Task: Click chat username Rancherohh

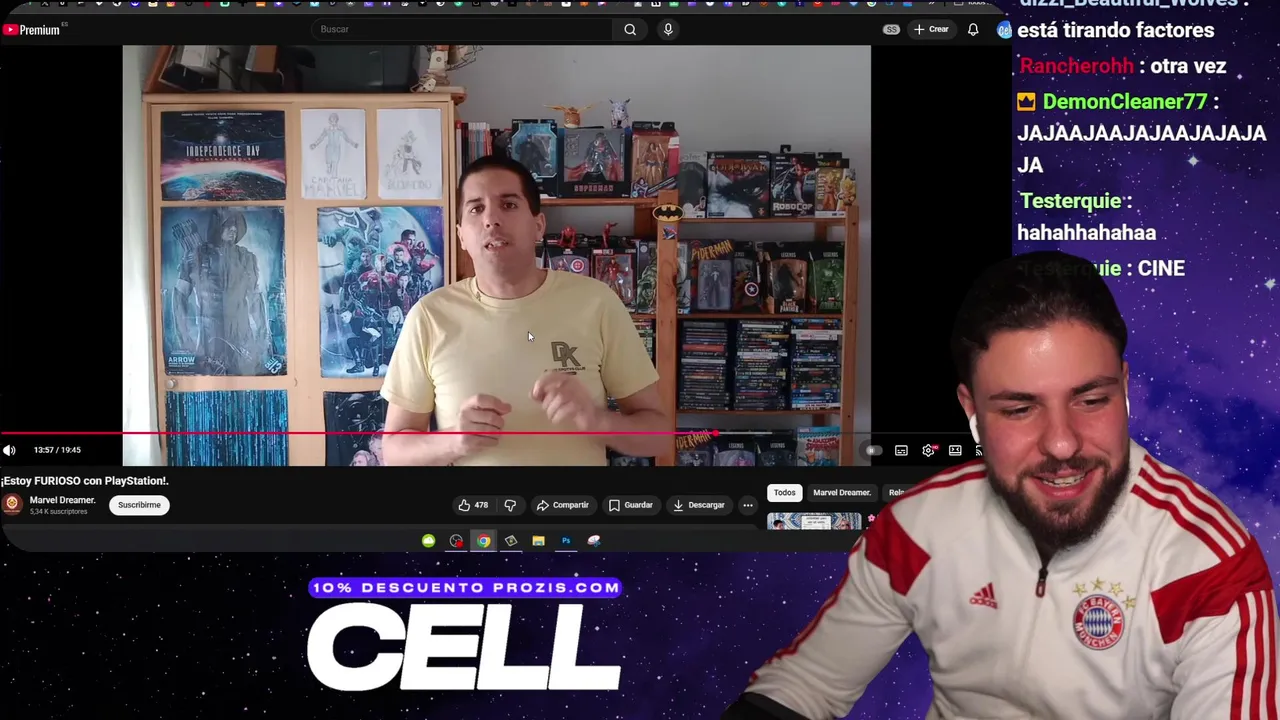Action: (1077, 66)
